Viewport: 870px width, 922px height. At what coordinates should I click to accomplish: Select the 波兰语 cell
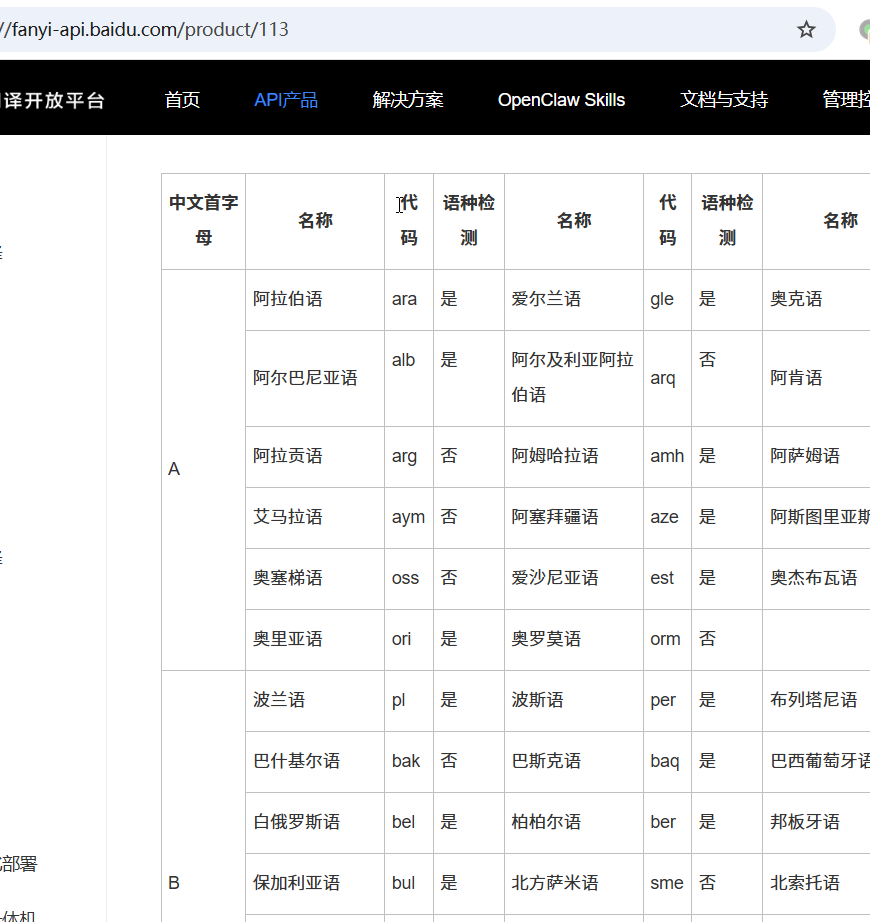pyautogui.click(x=315, y=701)
